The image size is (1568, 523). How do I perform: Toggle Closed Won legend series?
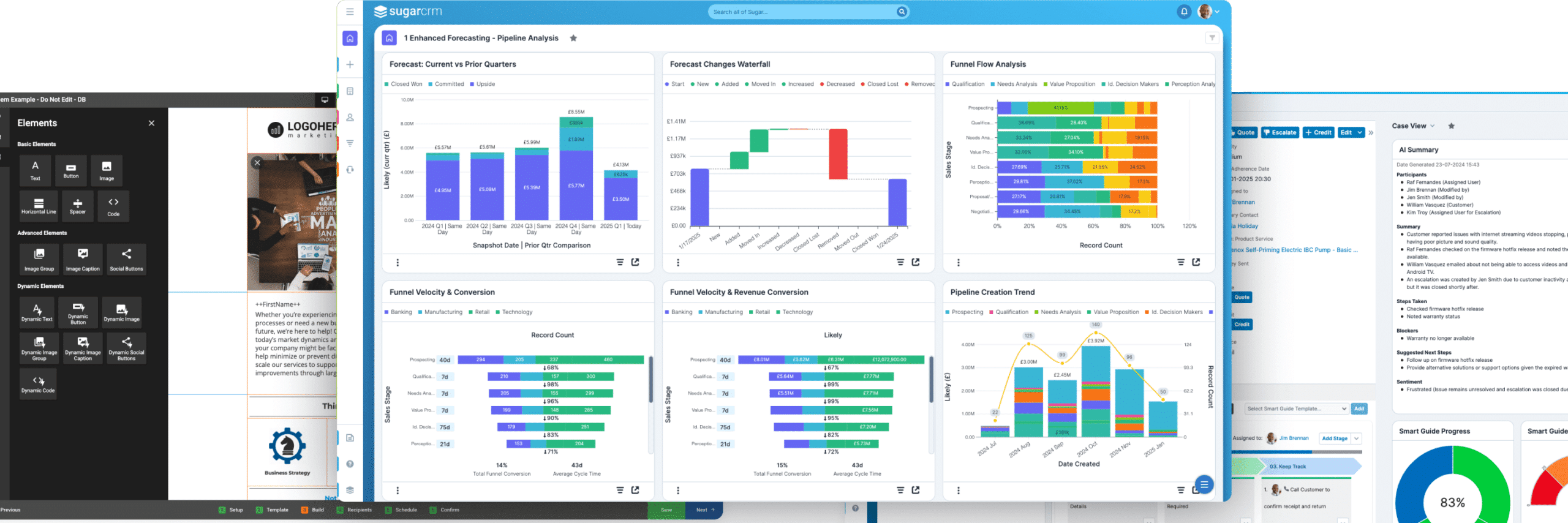(403, 85)
